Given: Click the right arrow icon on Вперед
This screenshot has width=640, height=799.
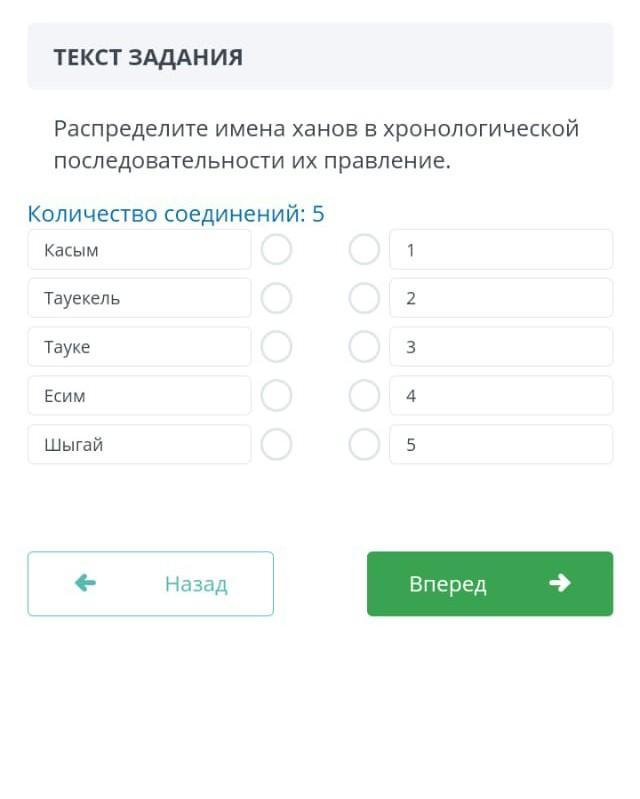Looking at the screenshot, I should coord(560,582).
